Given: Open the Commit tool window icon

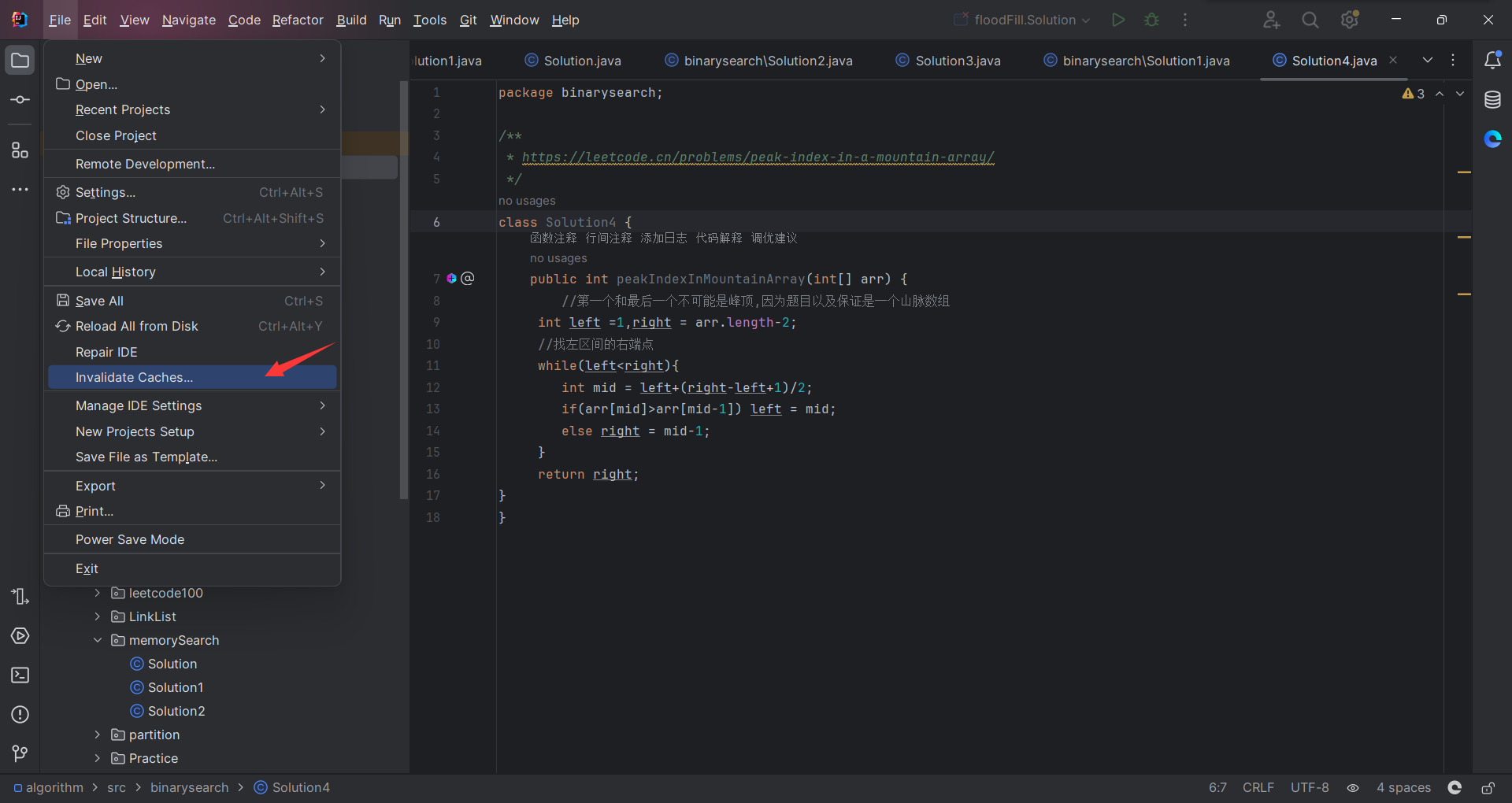Looking at the screenshot, I should (20, 100).
